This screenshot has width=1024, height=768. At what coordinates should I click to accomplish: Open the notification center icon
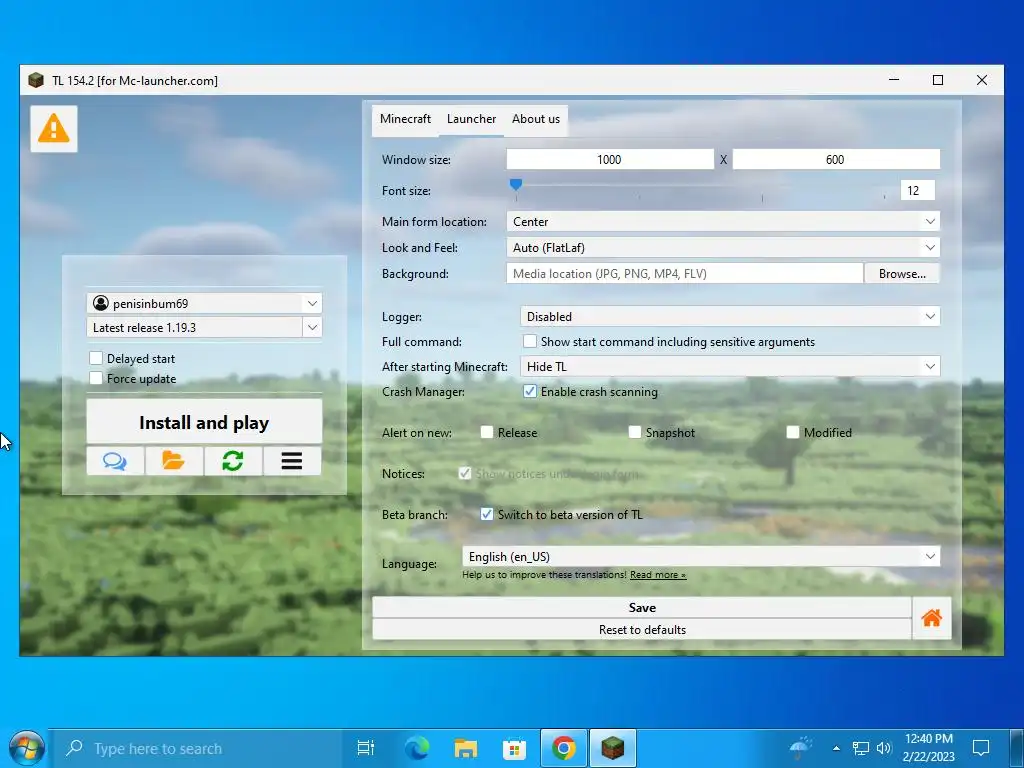981,748
